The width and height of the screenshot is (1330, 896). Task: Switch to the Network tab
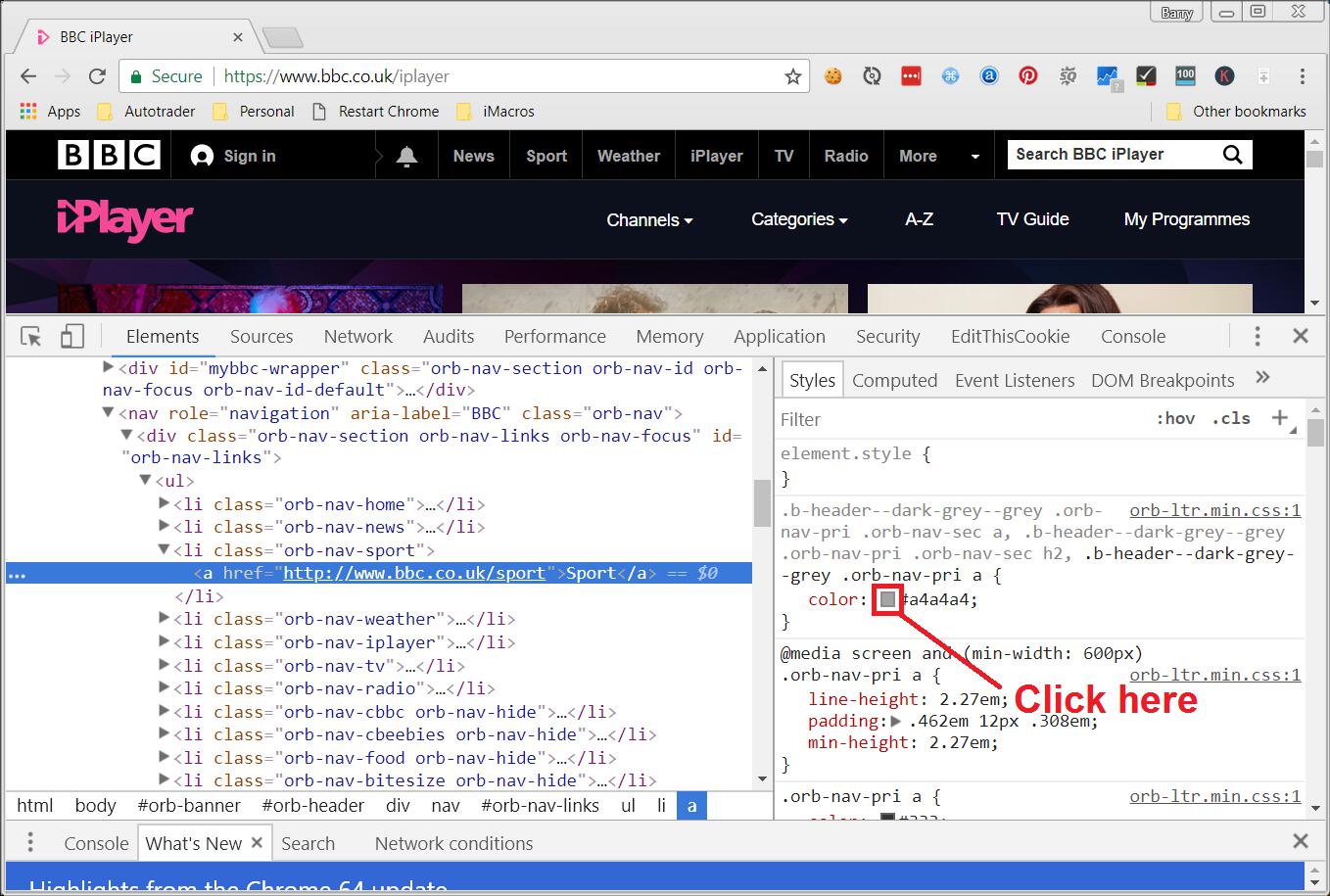click(x=357, y=336)
